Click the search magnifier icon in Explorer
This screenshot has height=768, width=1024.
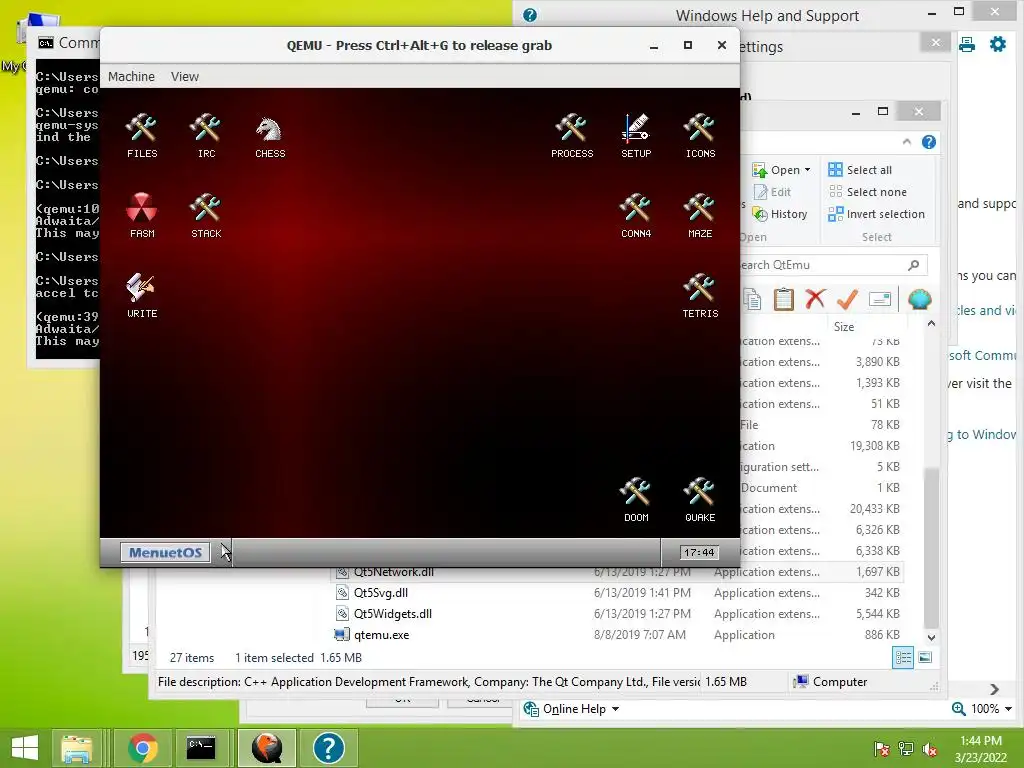[x=914, y=264]
